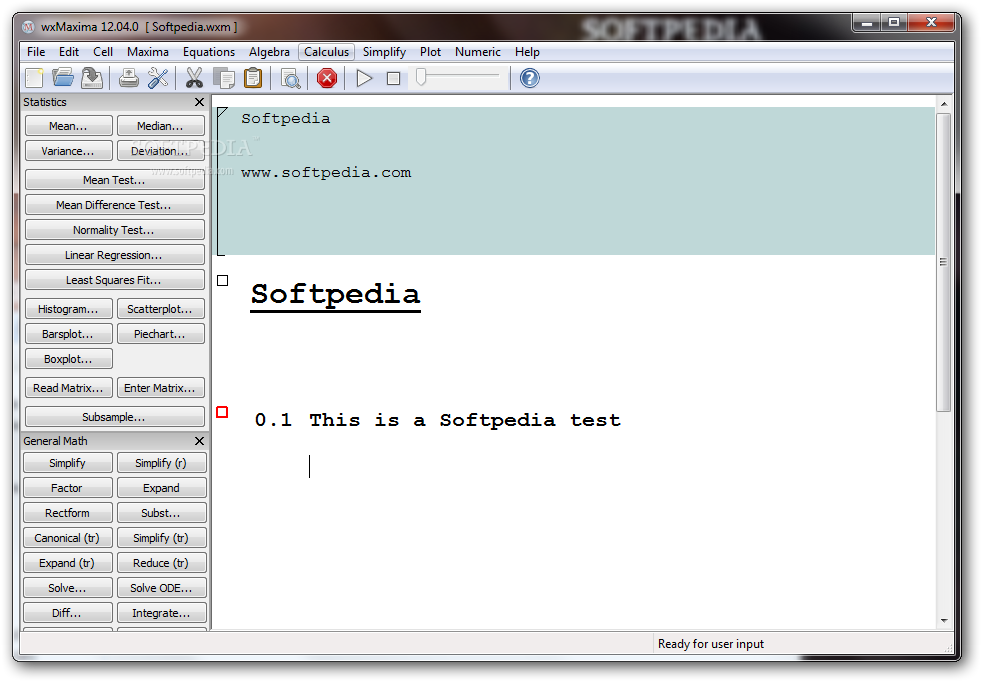Open configuration with the tools icon
The height and width of the screenshot is (682, 982).
pyautogui.click(x=158, y=78)
